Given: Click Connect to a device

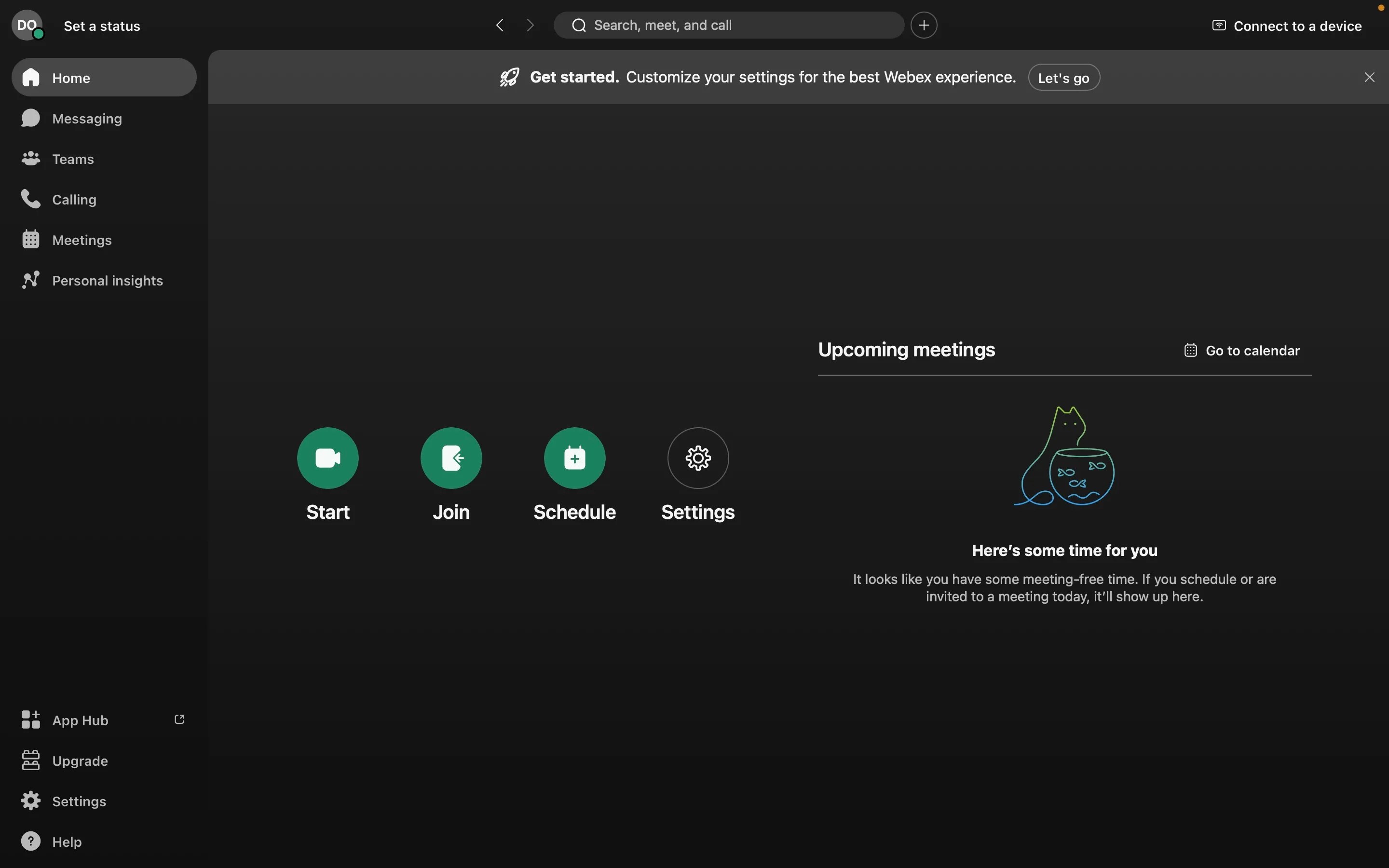Looking at the screenshot, I should (1287, 26).
